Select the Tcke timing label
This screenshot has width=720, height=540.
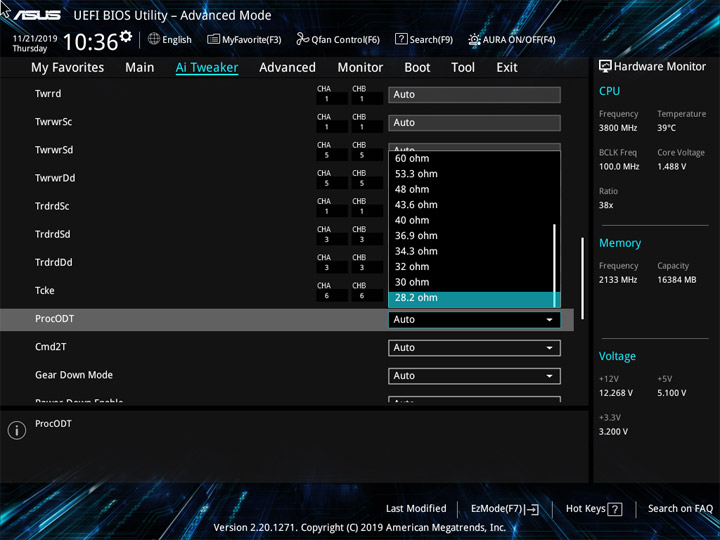pos(45,290)
